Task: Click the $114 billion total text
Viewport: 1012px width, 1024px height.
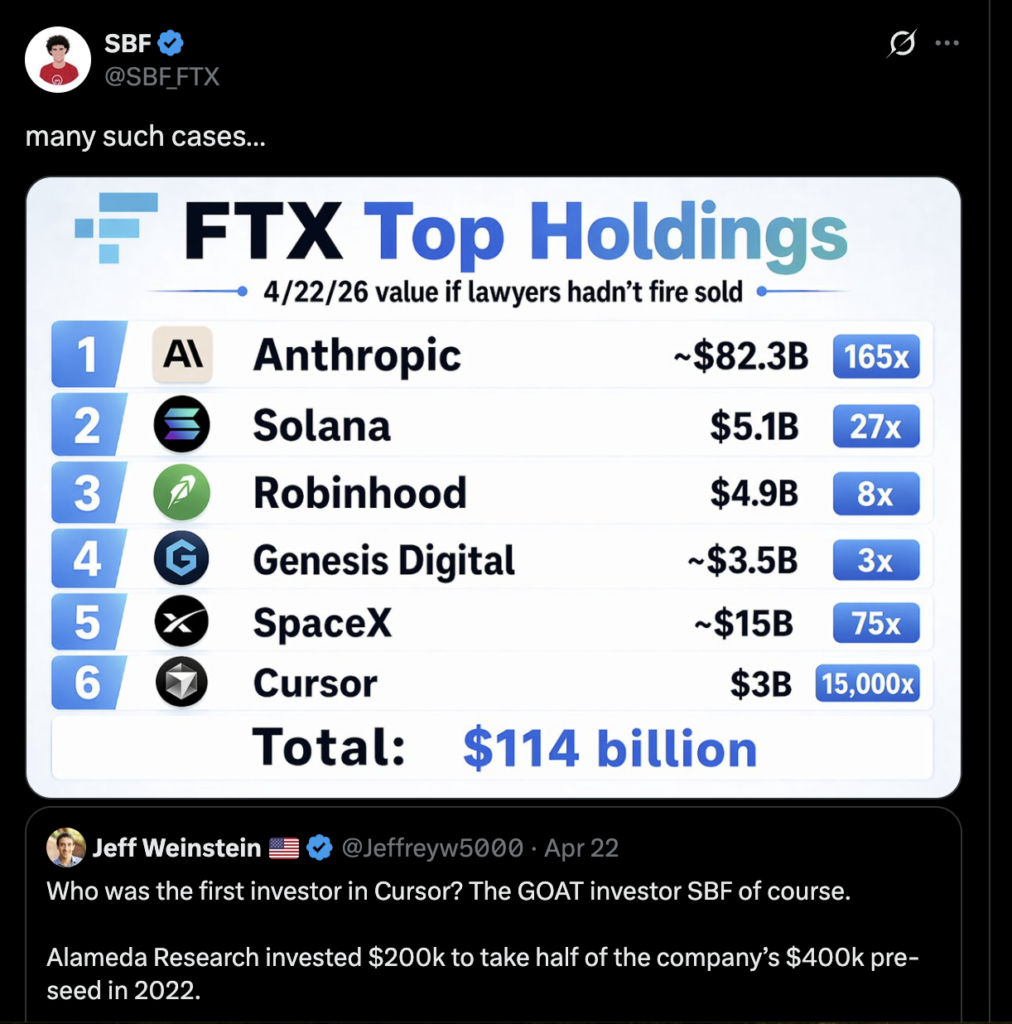Action: click(609, 749)
